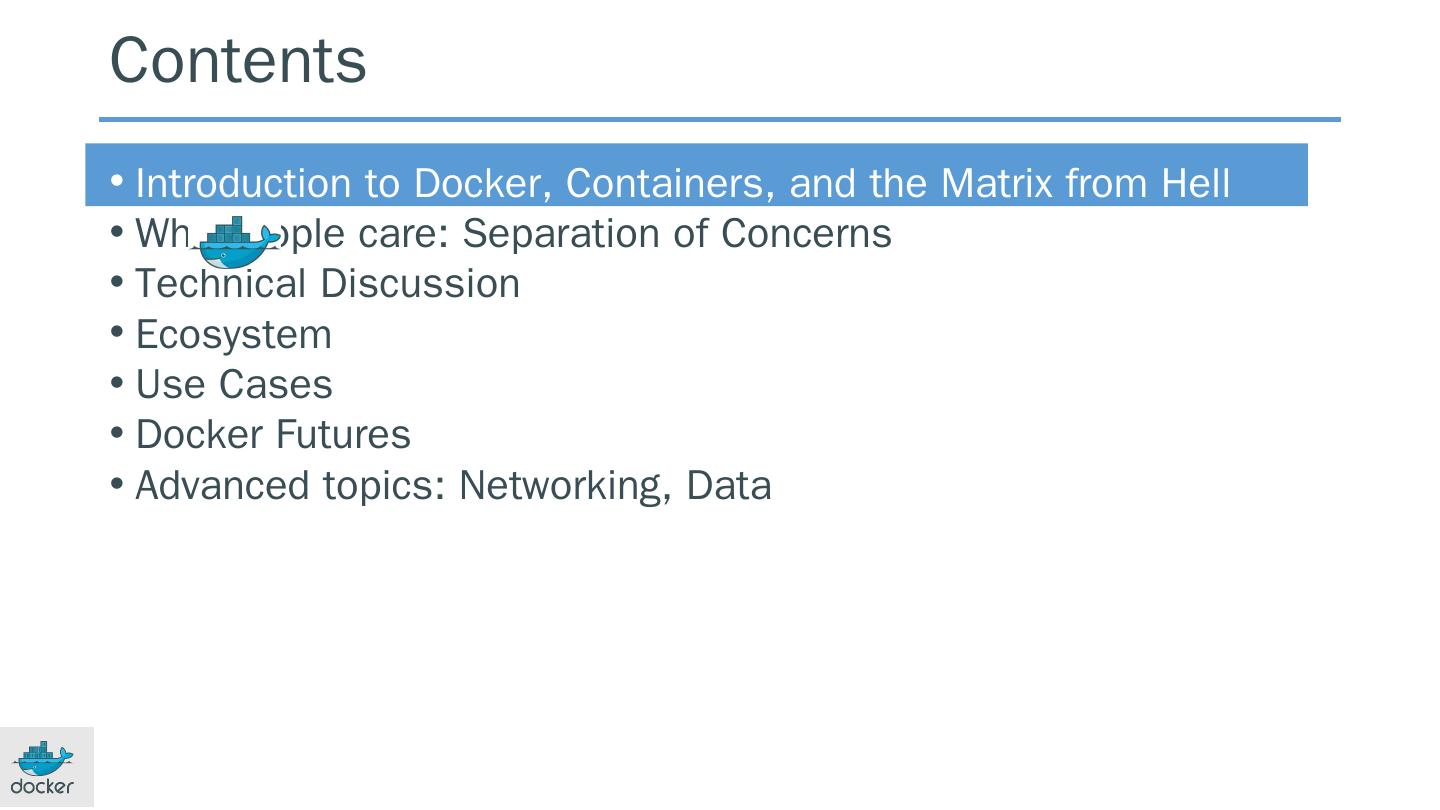Click the Docker whale icon overlapping the second bullet
1440x810 pixels.
pos(236,242)
